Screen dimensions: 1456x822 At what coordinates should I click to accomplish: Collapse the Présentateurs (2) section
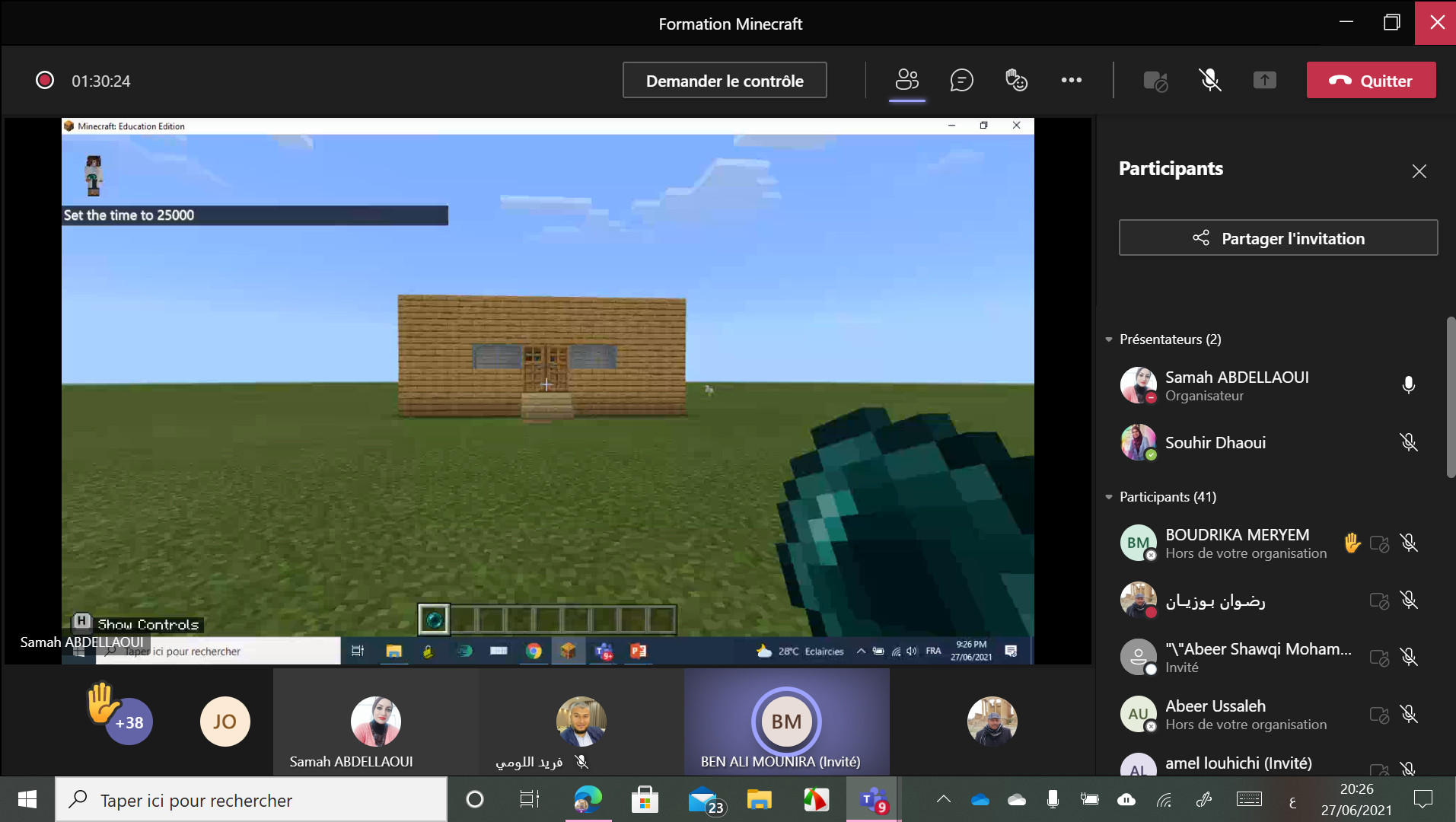[1109, 339]
